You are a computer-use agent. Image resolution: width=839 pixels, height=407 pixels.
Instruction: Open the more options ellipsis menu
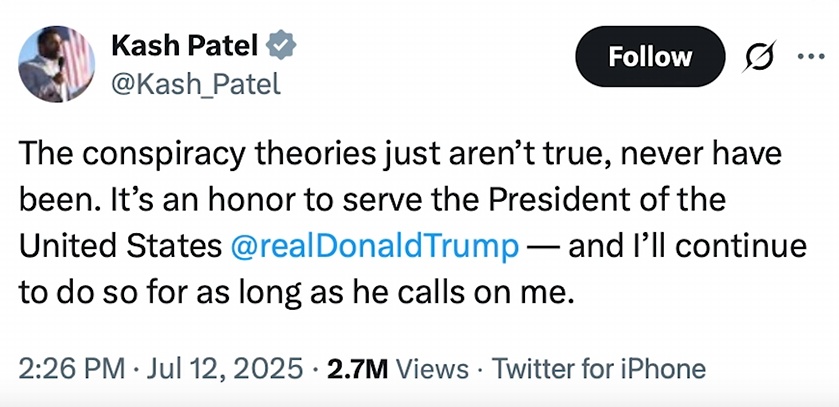click(809, 56)
